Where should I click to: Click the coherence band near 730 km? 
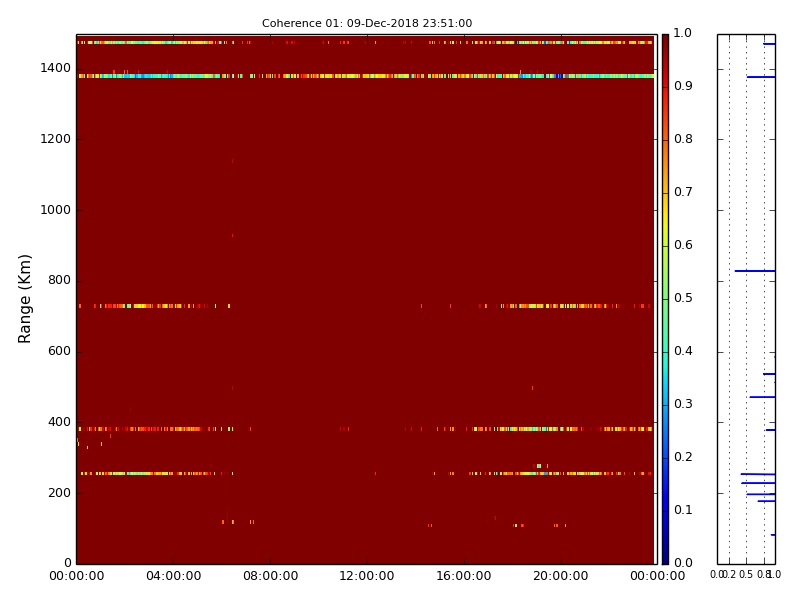click(365, 306)
